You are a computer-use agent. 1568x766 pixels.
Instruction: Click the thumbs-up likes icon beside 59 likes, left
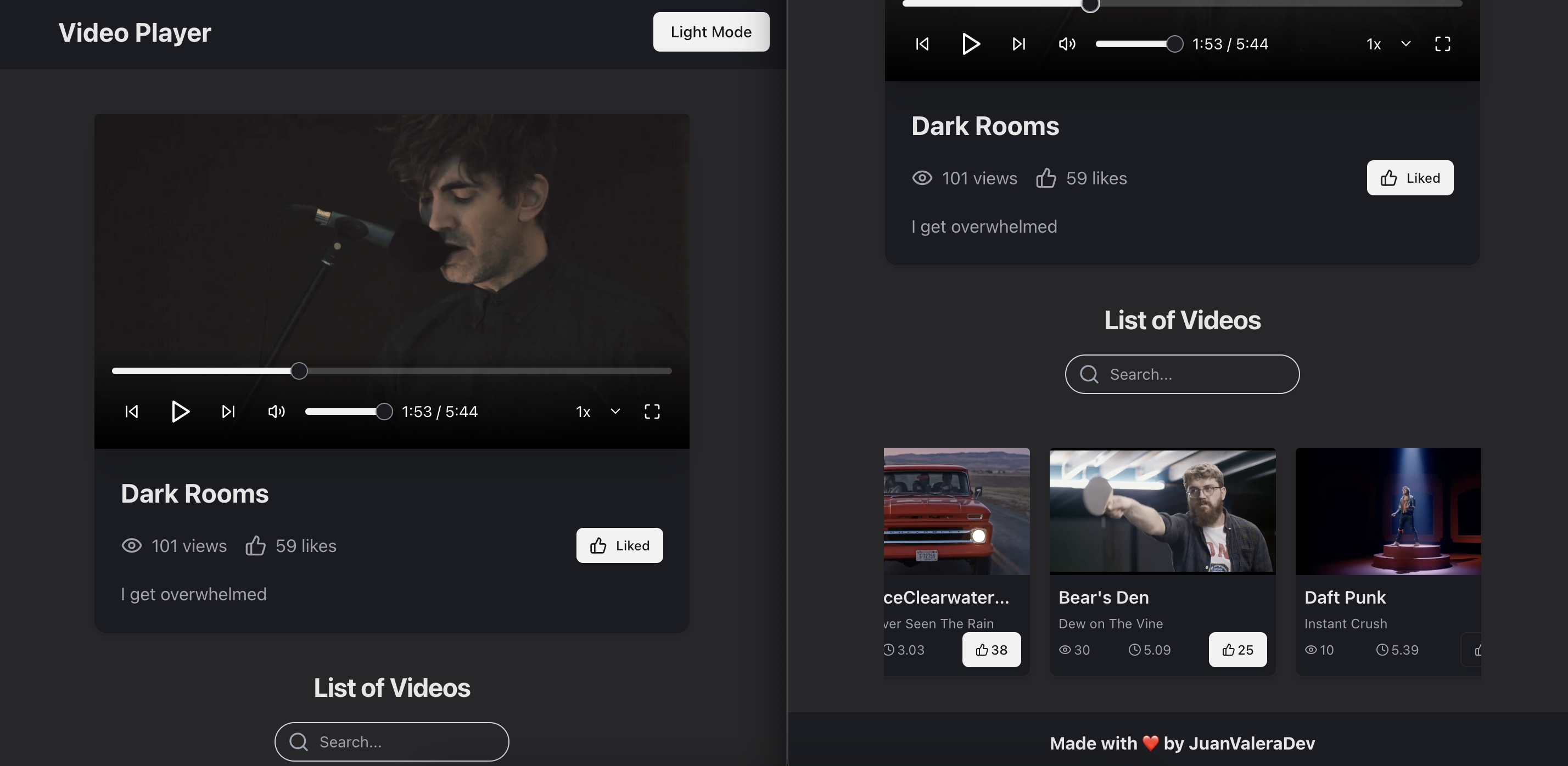(x=256, y=545)
